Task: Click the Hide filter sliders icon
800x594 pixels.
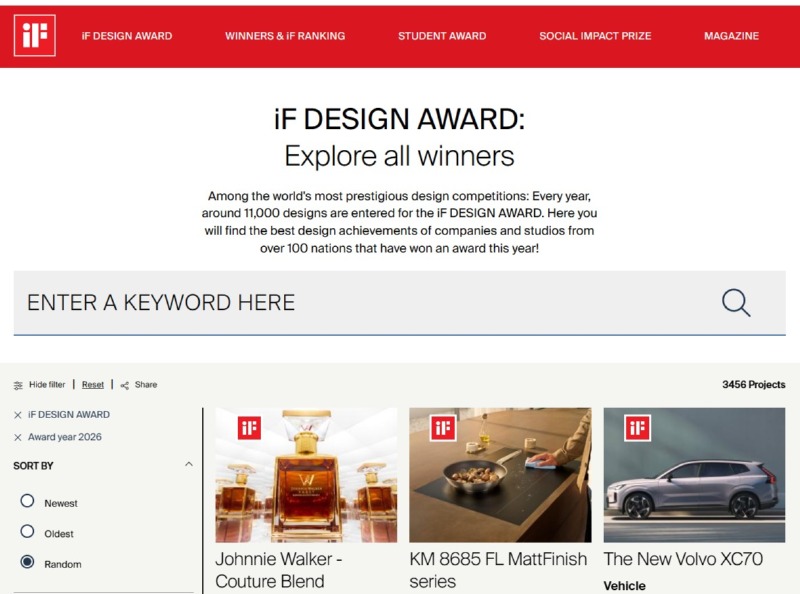Action: coord(18,385)
